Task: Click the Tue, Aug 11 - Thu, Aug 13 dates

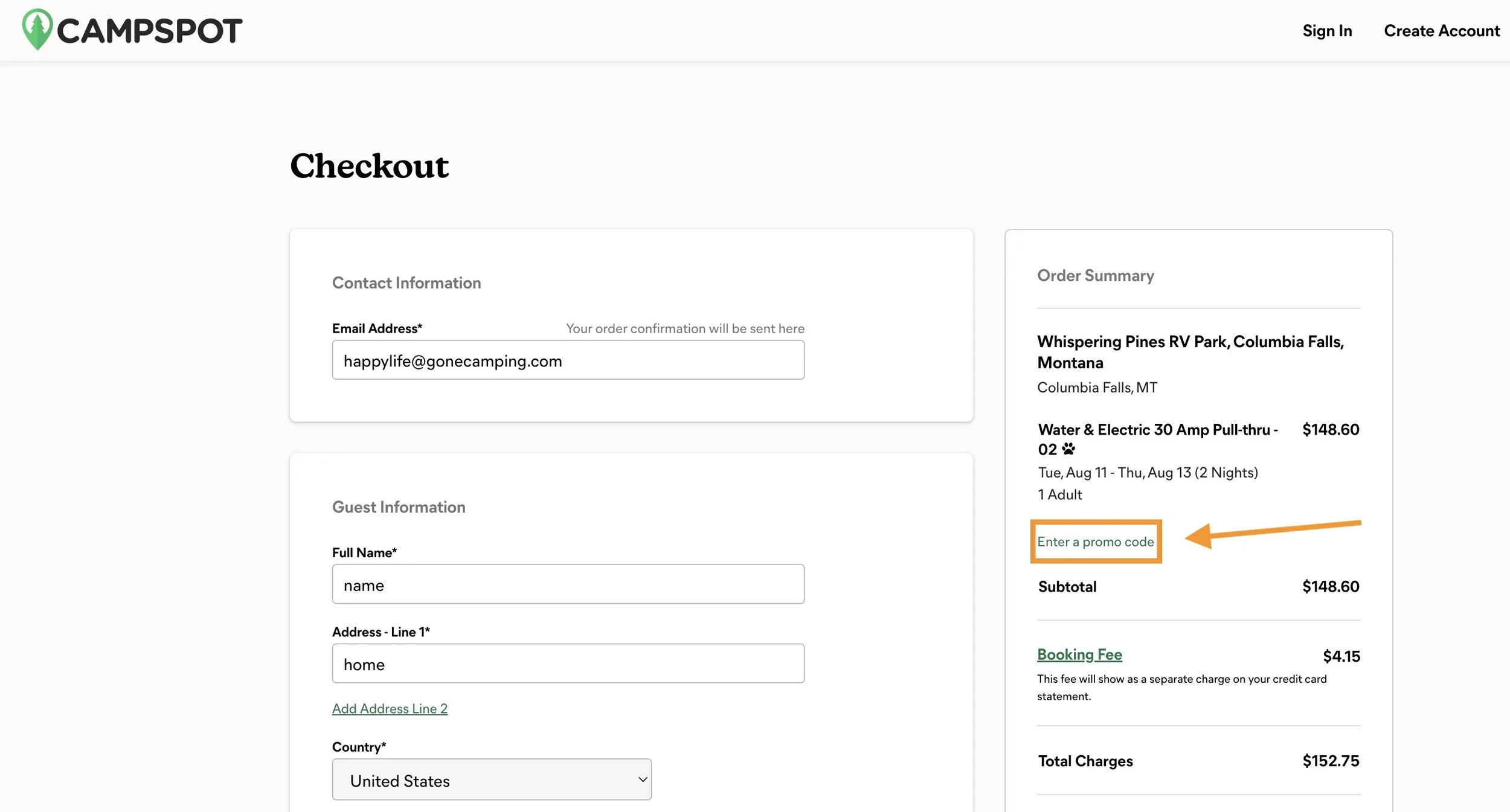Action: pyautogui.click(x=1148, y=473)
